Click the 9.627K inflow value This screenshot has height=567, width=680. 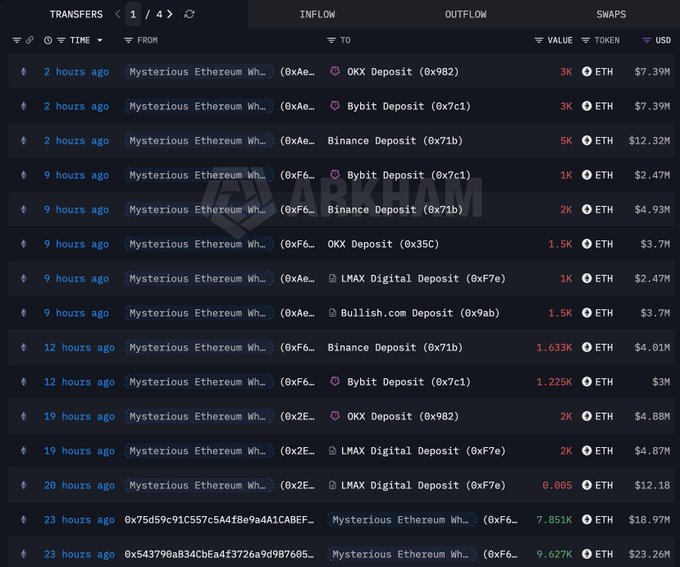(x=554, y=554)
